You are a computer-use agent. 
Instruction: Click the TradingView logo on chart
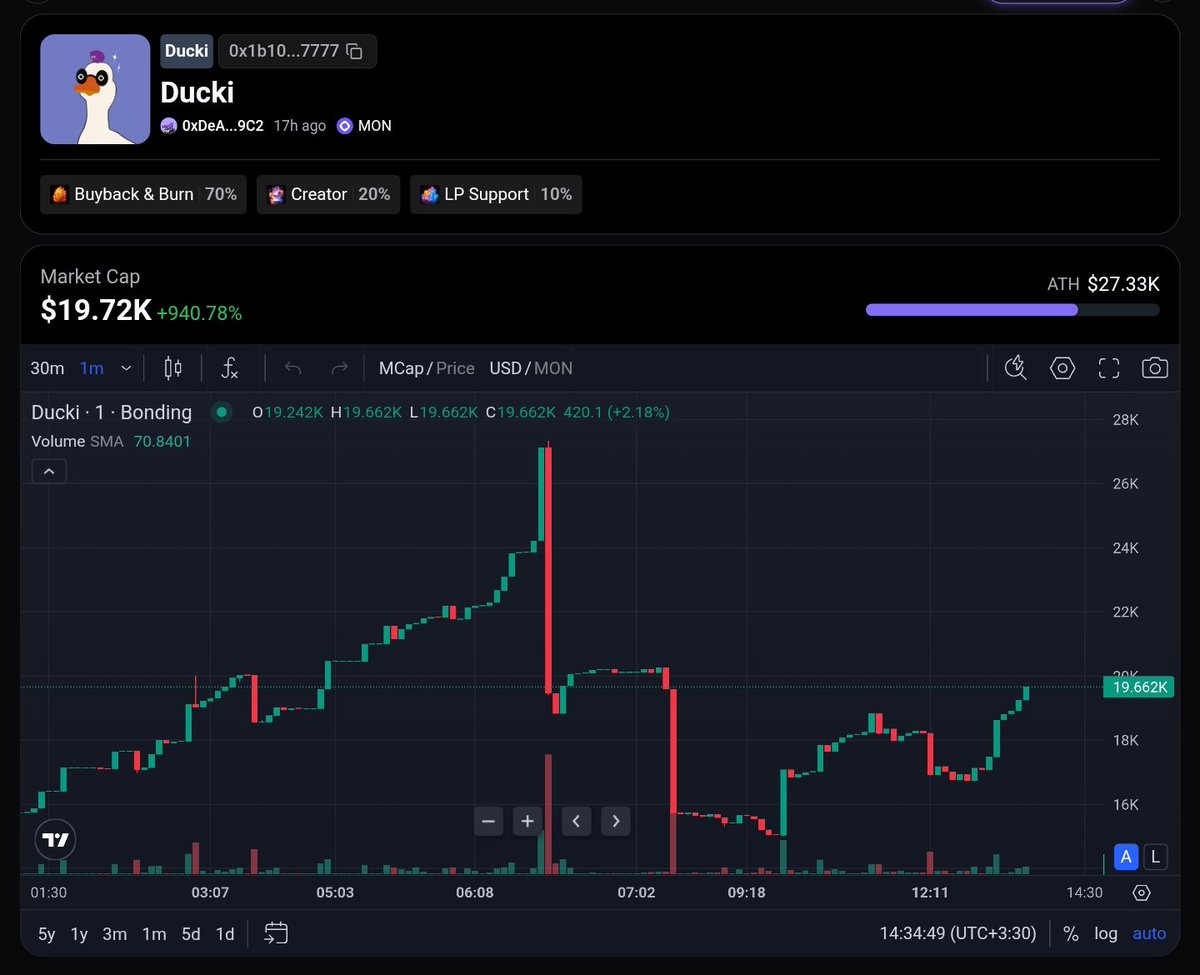tap(56, 840)
